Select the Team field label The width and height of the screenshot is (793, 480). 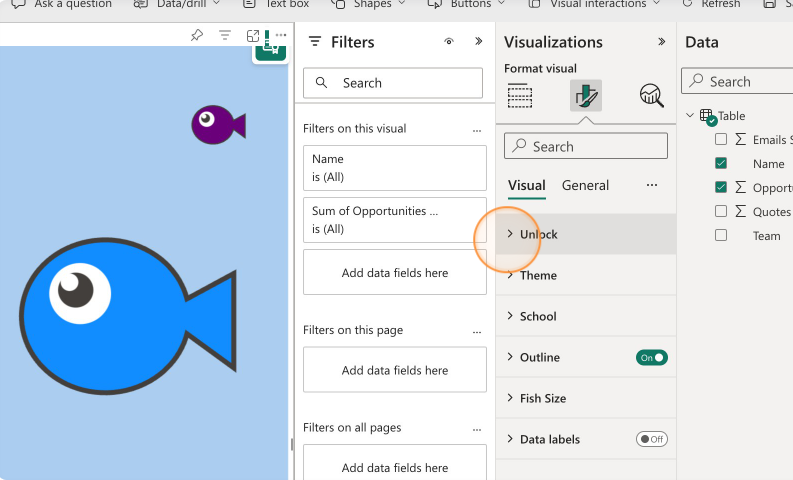point(766,236)
